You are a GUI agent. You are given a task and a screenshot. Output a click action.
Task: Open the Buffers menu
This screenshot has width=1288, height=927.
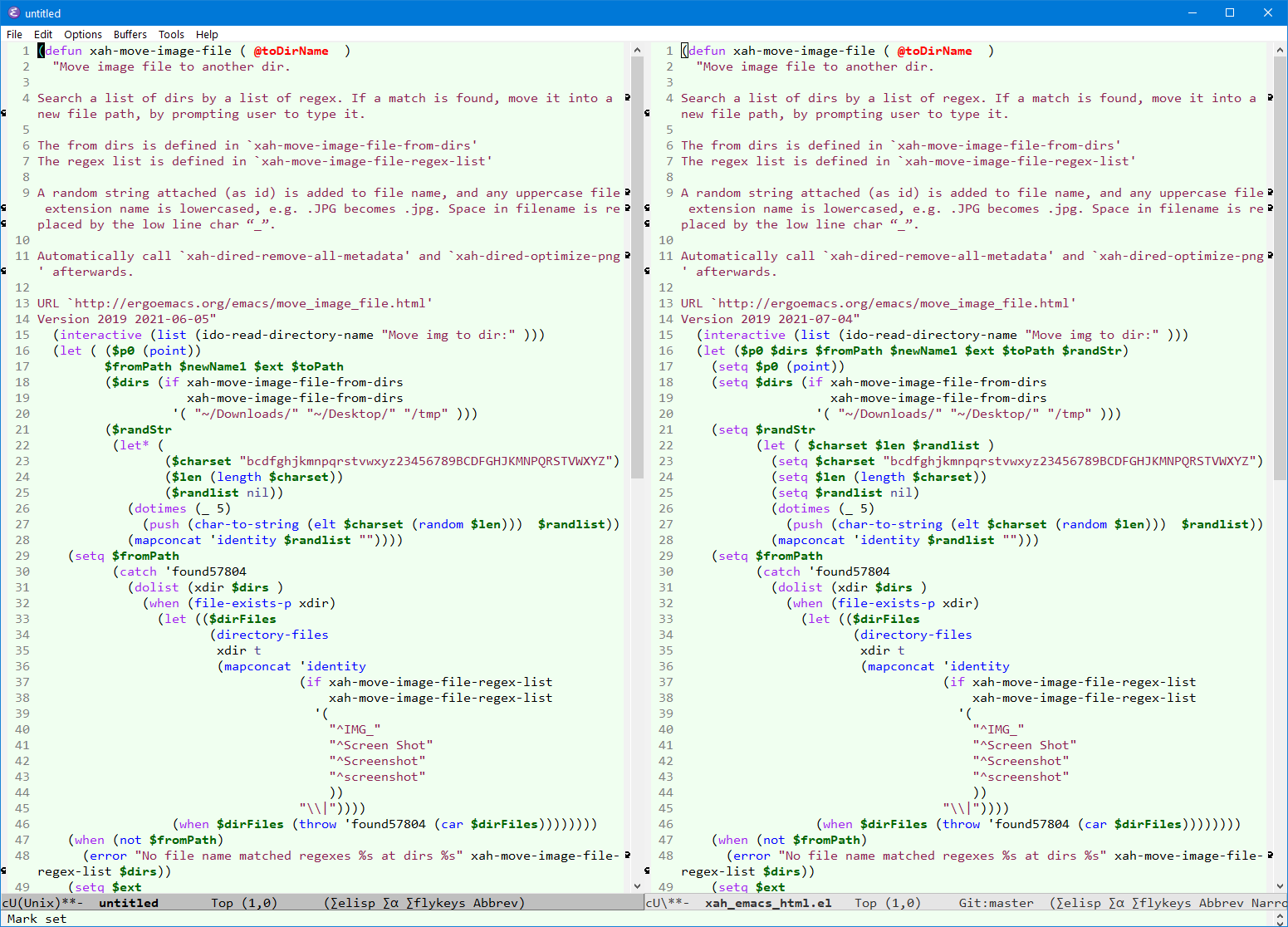click(x=130, y=34)
